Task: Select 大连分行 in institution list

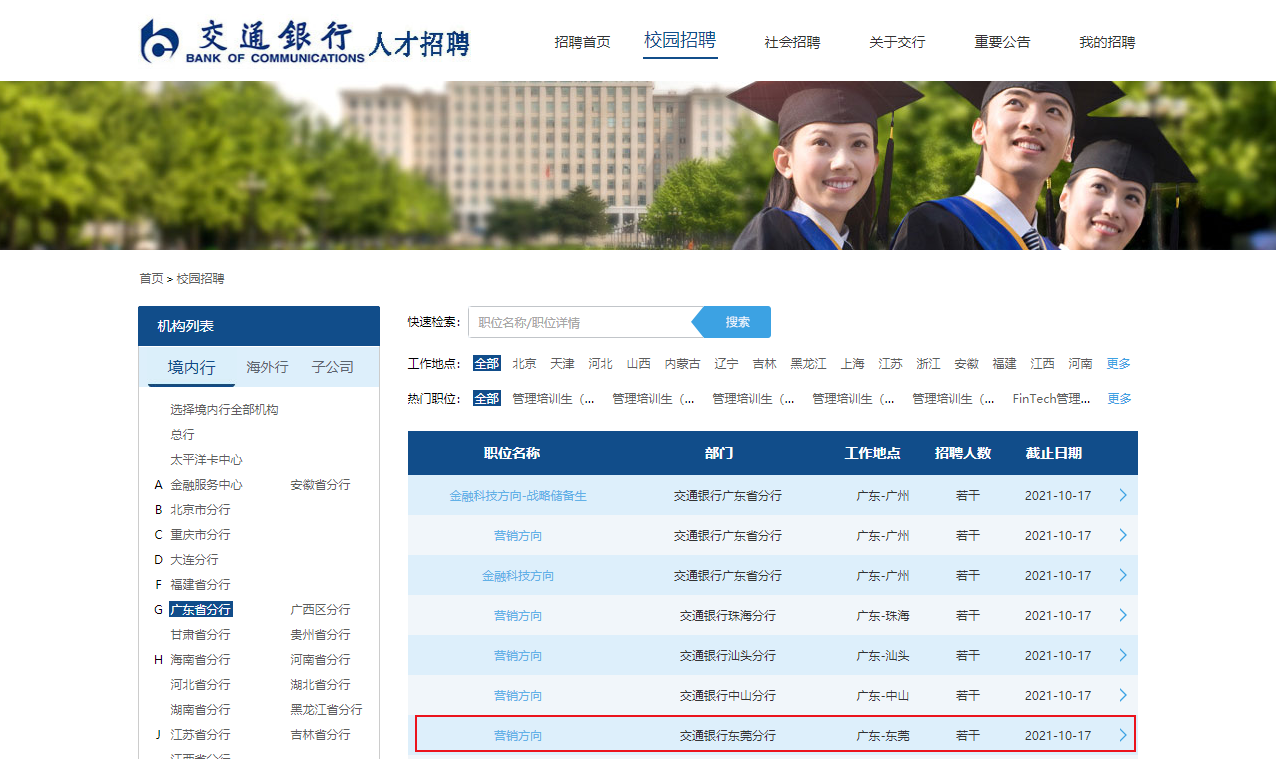Action: [194, 560]
